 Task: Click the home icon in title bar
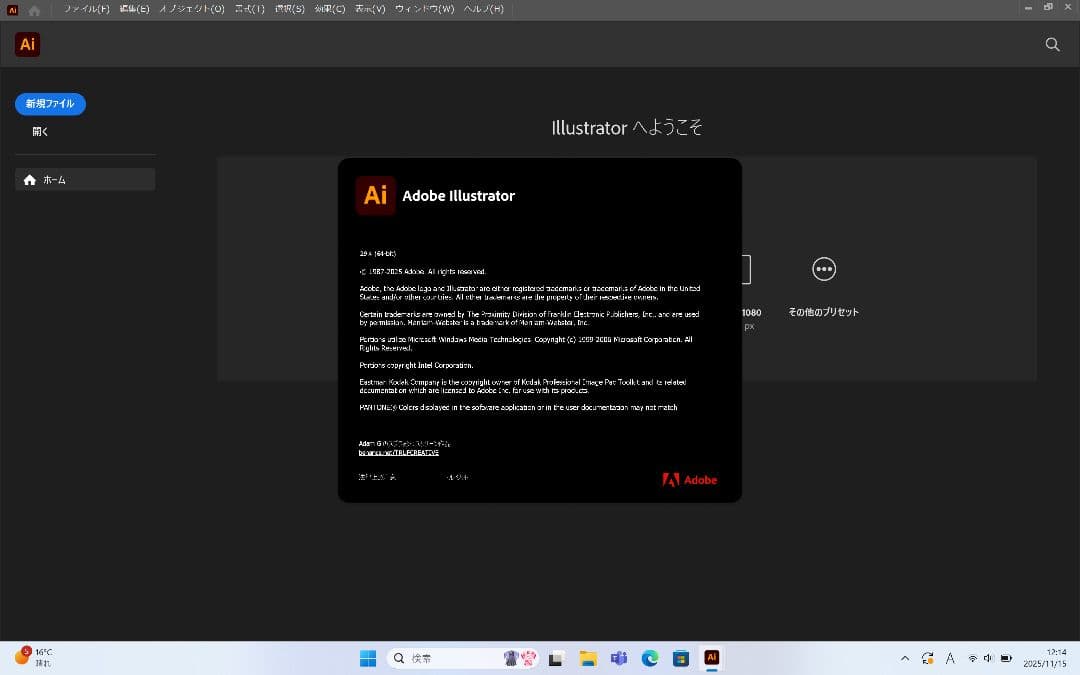coord(35,10)
